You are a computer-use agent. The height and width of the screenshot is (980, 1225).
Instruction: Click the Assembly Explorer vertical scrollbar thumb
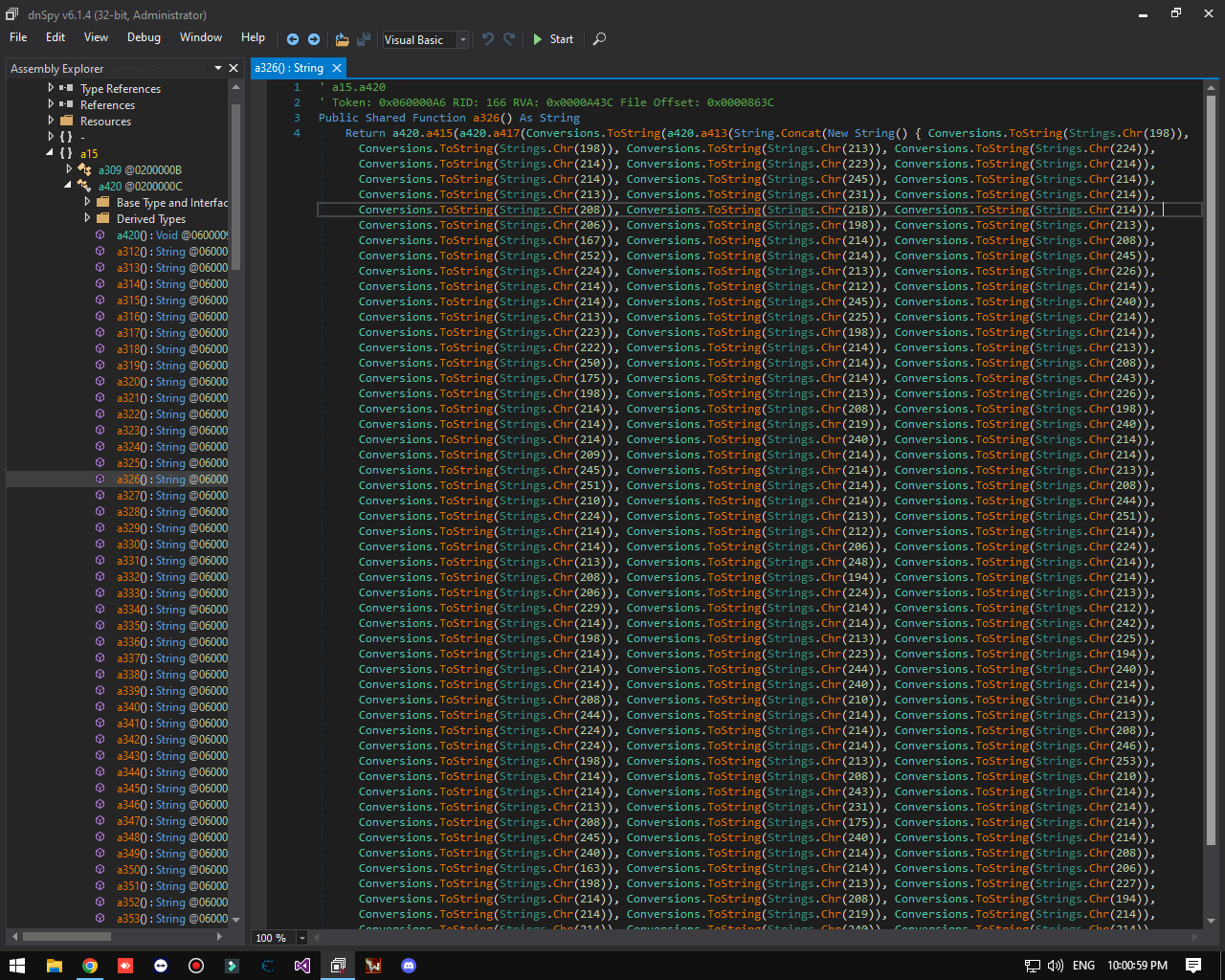[235, 186]
